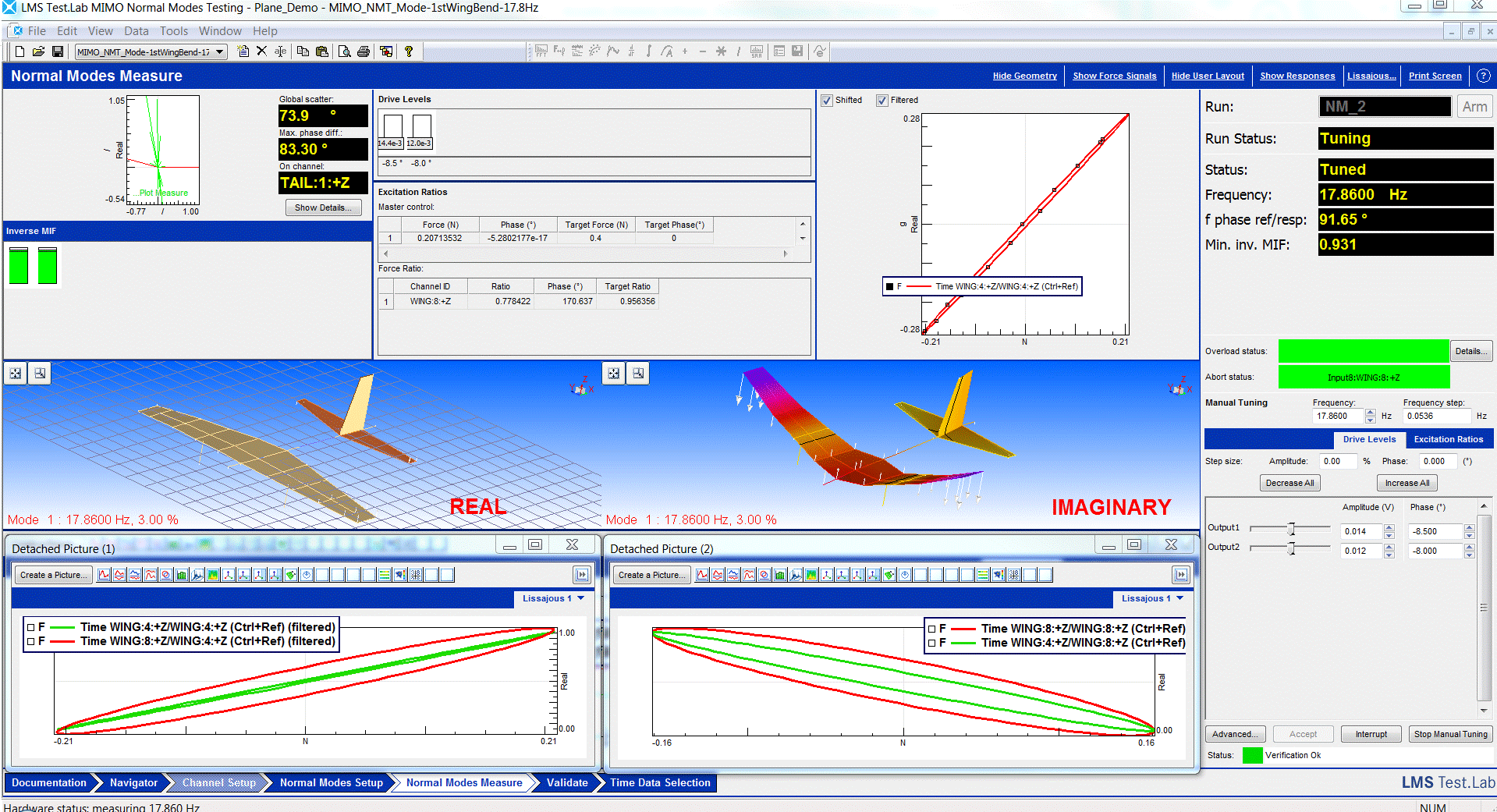
Task: Click the Help question mark icon
Action: pyautogui.click(x=408, y=51)
